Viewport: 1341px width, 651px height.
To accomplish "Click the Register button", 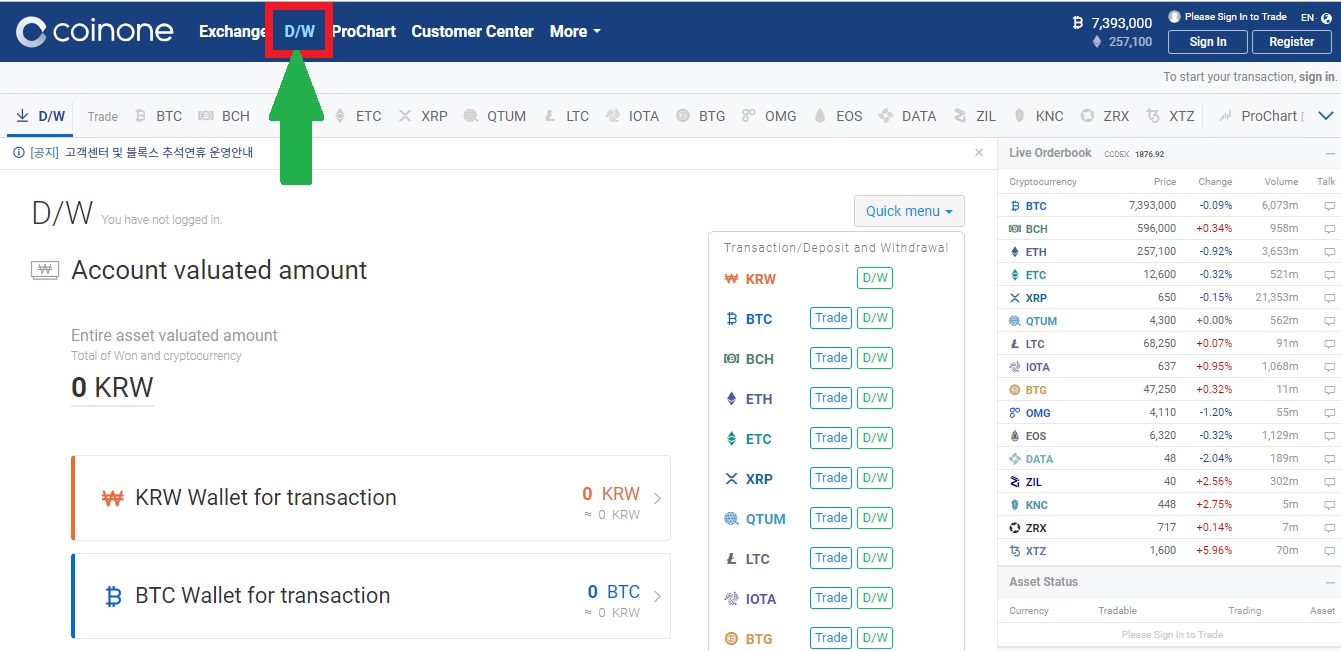I will [1292, 42].
